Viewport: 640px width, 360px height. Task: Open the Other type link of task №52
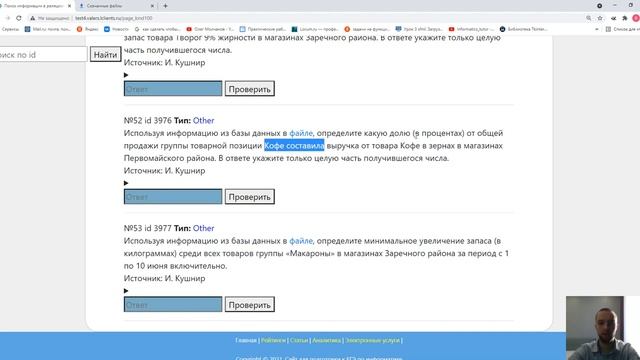point(203,120)
